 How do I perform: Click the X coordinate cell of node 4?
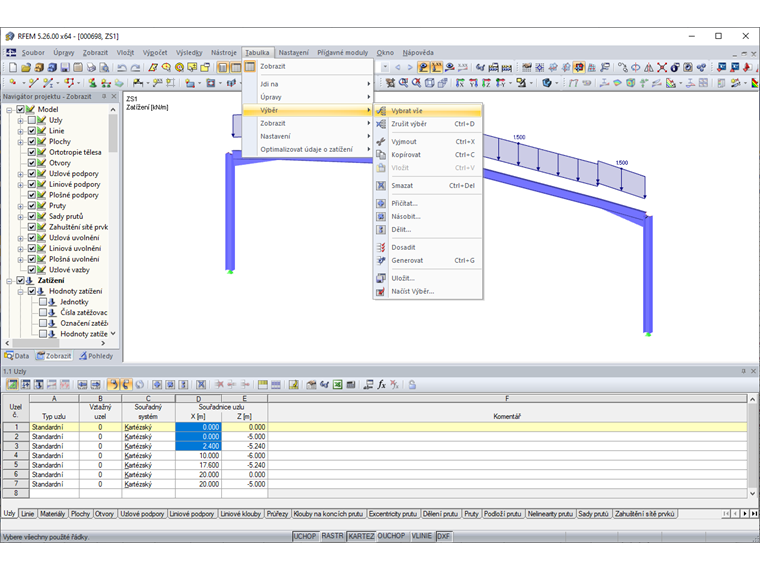click(198, 456)
